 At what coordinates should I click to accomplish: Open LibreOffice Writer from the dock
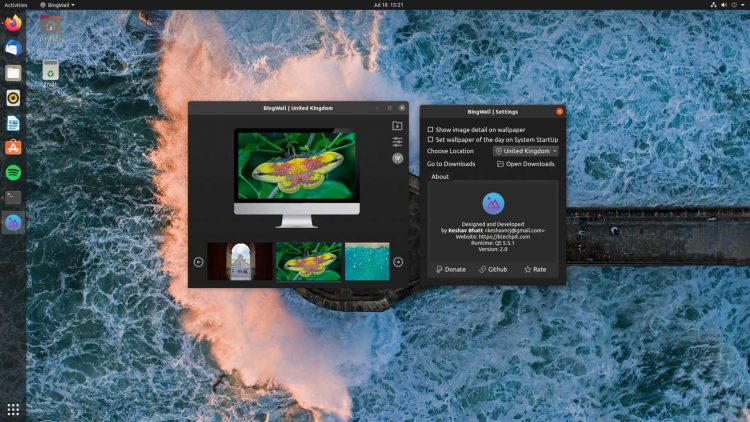click(x=13, y=123)
